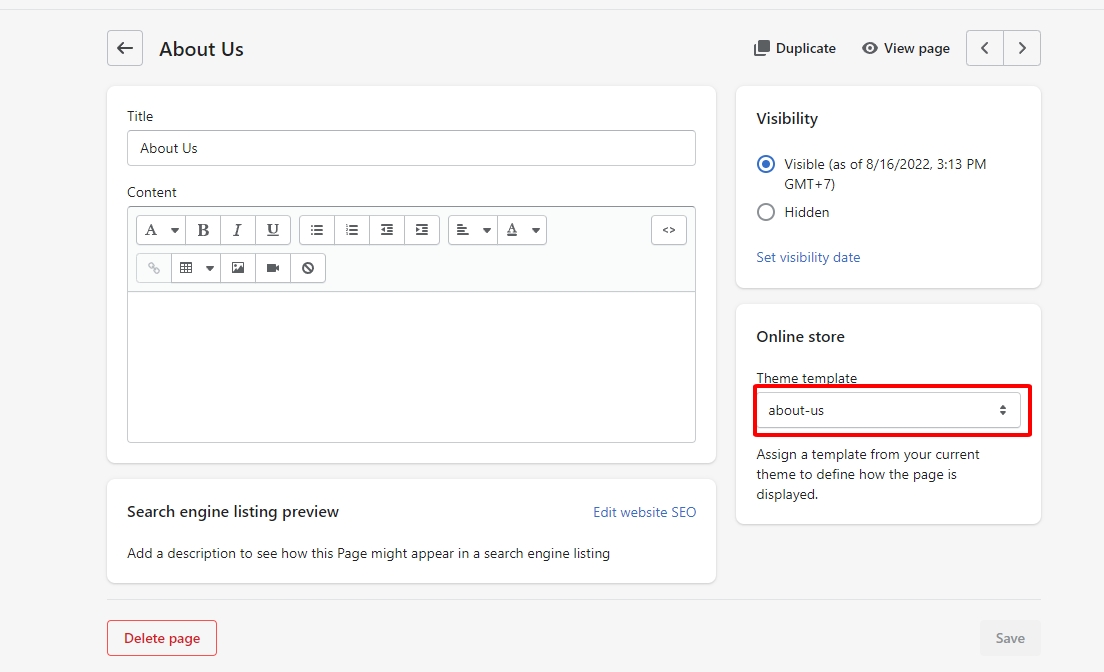
Task: Open the Edit website SEO link
Action: (644, 512)
